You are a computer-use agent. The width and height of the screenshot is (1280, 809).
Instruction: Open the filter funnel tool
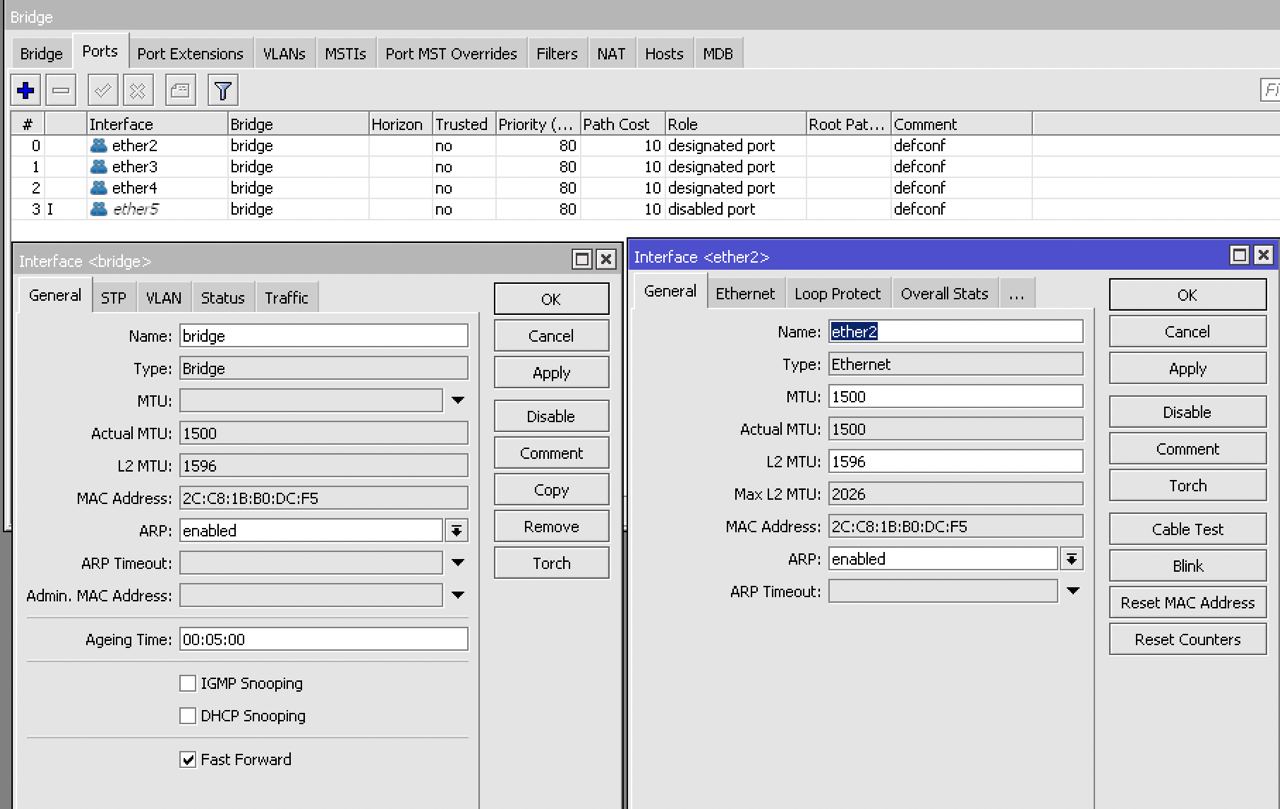click(223, 91)
